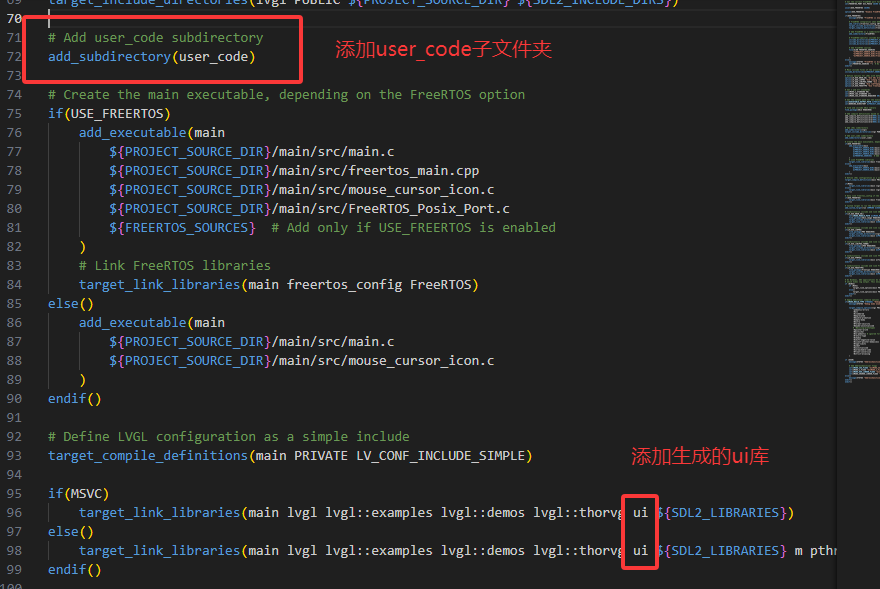Click the FreeRTOS_Posix_Port.c source line
This screenshot has width=880, height=589.
click(309, 208)
